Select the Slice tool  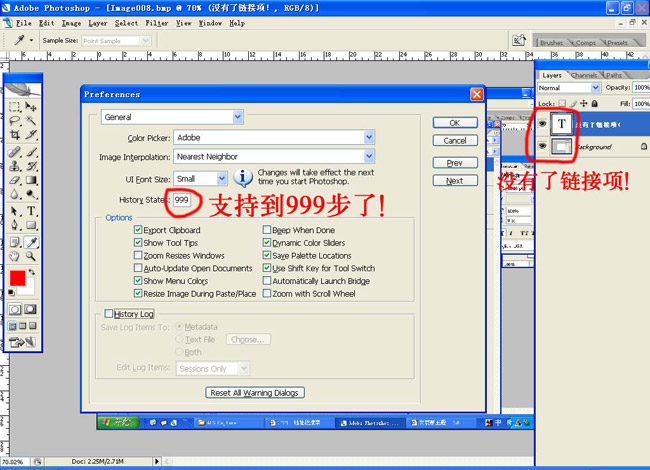(31, 134)
